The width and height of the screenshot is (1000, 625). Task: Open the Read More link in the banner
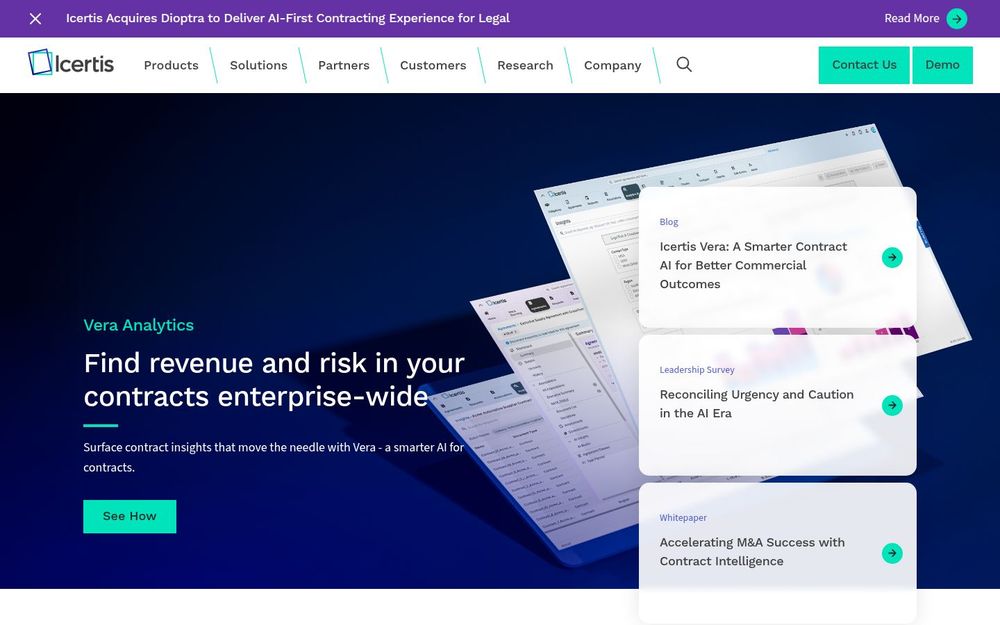[x=911, y=18]
